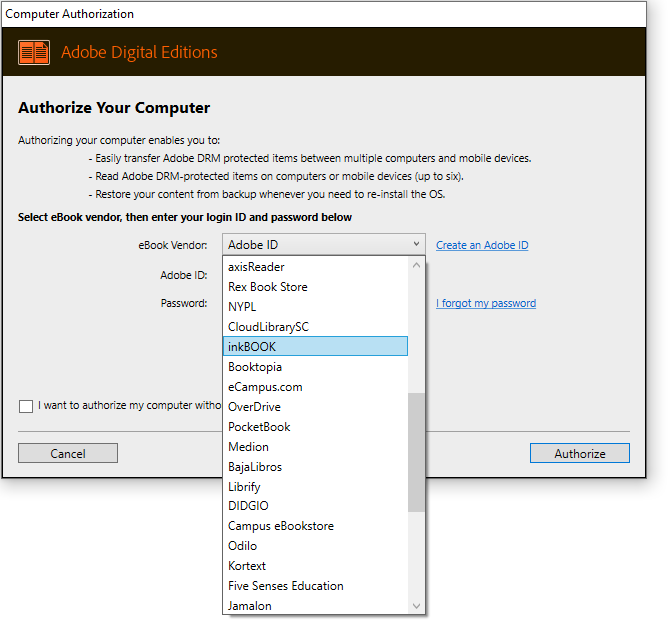Tick the authorize without ID checkbox

click(x=26, y=406)
